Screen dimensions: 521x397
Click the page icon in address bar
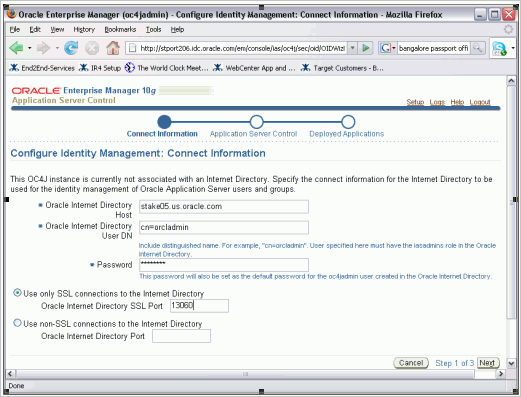click(133, 48)
